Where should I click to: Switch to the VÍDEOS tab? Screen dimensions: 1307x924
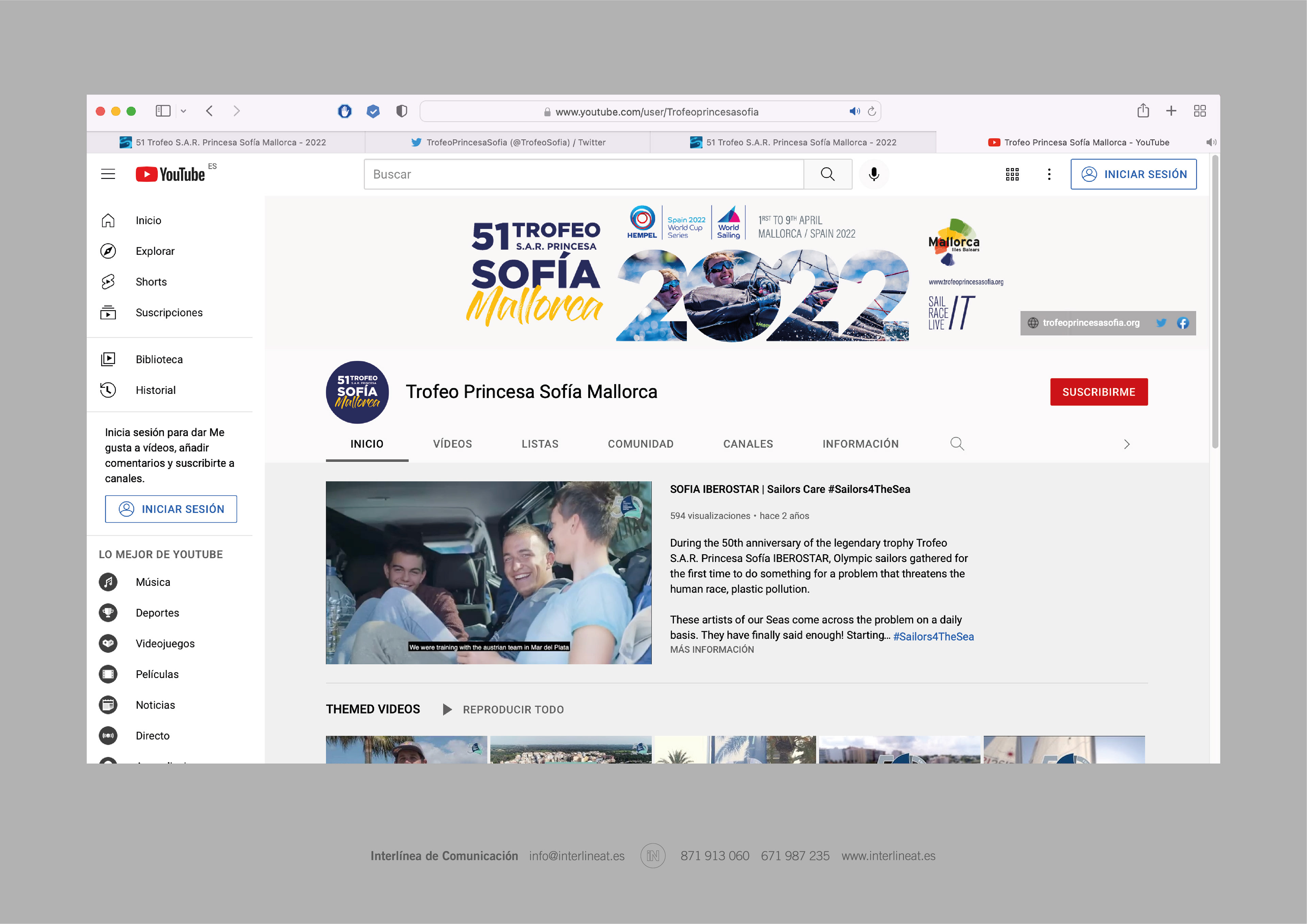(452, 444)
